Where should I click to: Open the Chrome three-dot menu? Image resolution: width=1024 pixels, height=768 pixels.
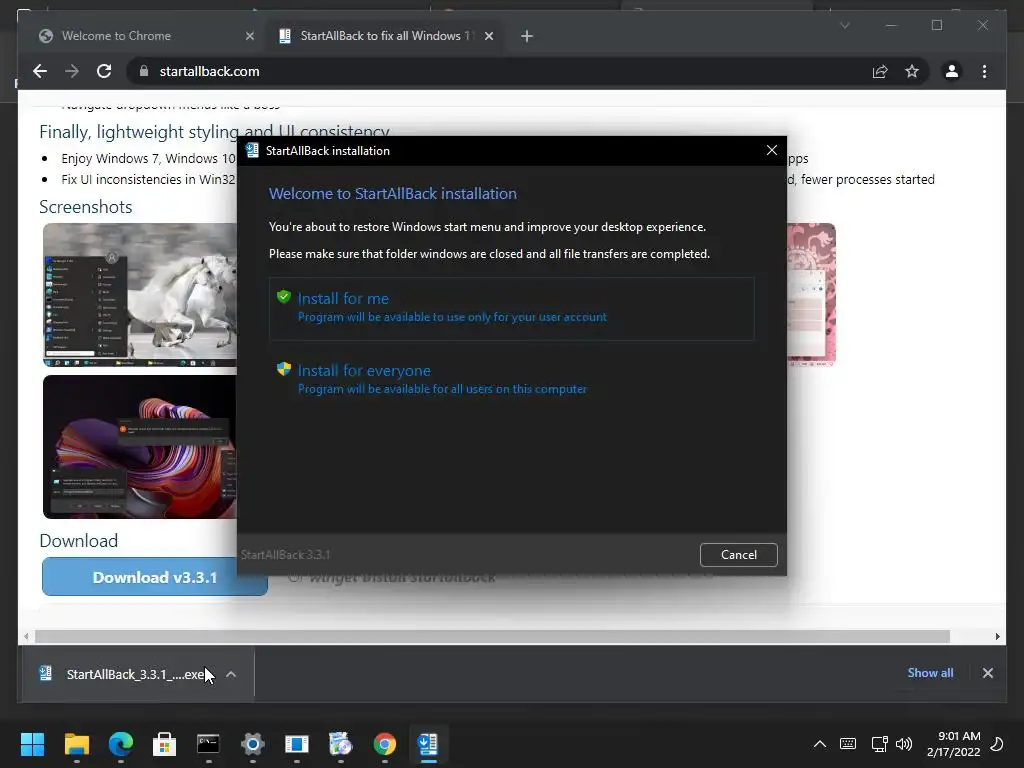[984, 71]
